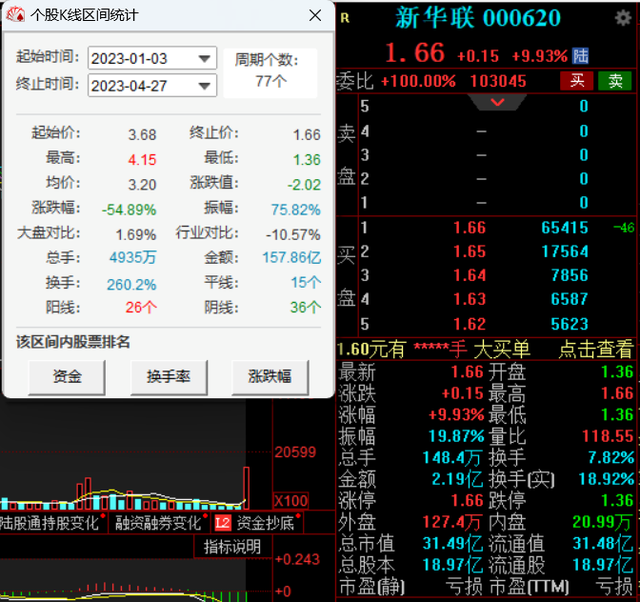Image resolution: width=640 pixels, height=602 pixels.
Task: Select buy level 5 price 1.62
Action: tap(470, 324)
